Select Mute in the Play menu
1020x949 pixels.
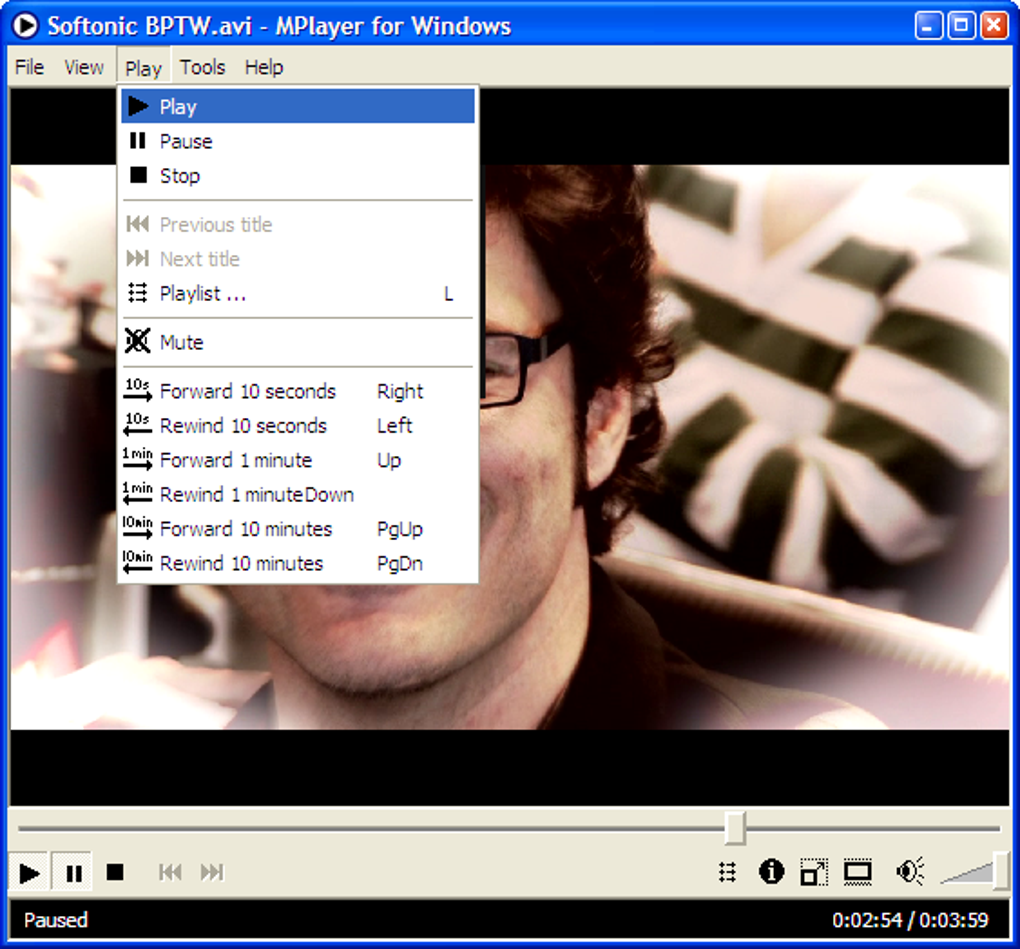[x=298, y=342]
